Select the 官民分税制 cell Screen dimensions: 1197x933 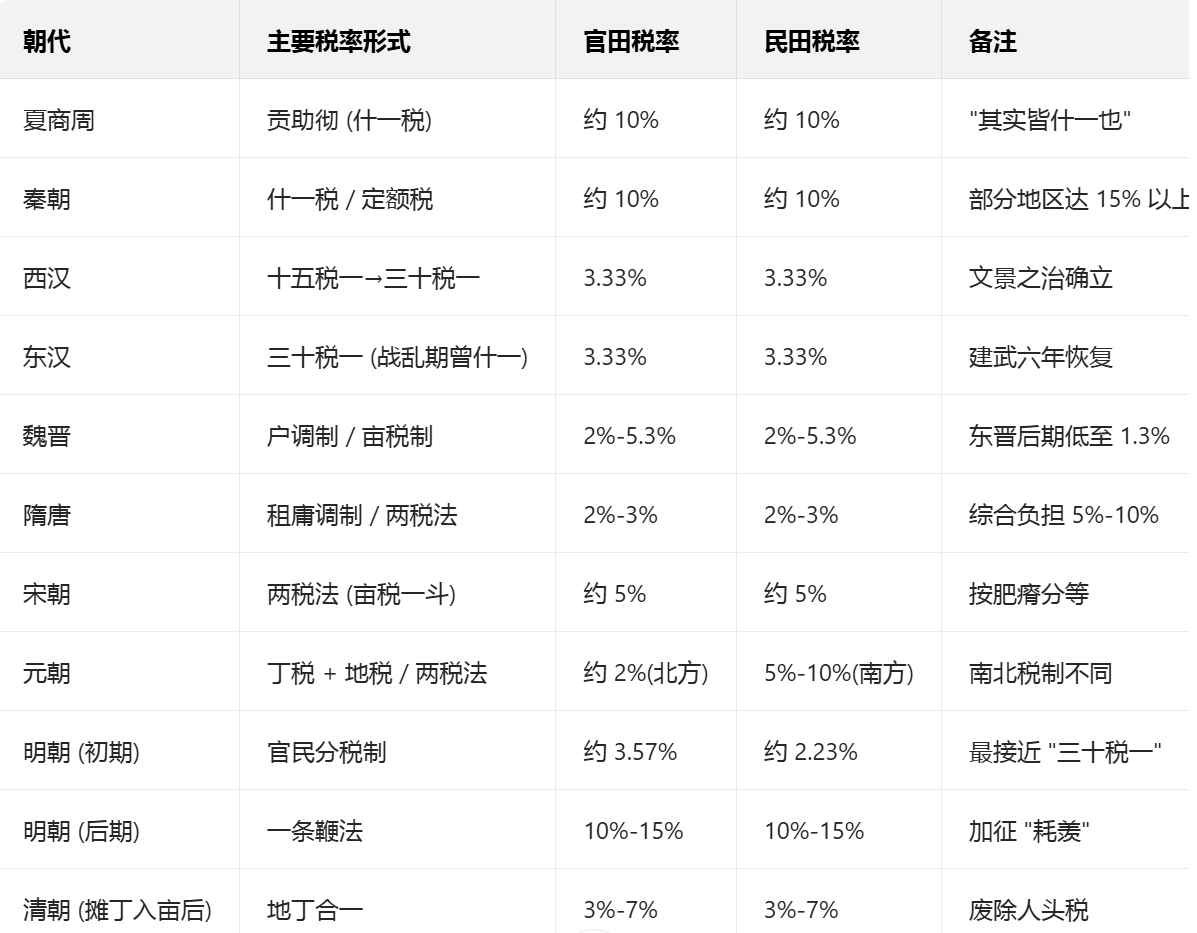click(326, 752)
